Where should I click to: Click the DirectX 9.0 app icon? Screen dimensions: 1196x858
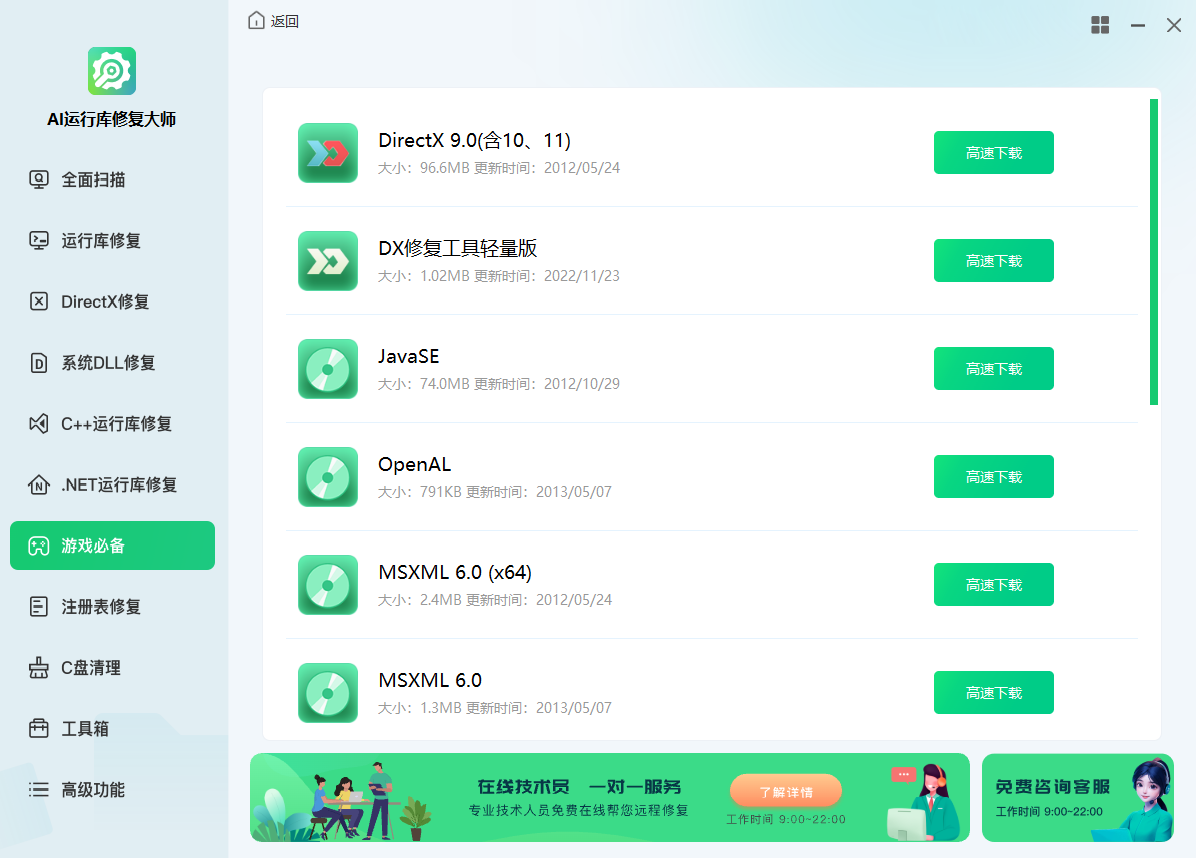(327, 153)
